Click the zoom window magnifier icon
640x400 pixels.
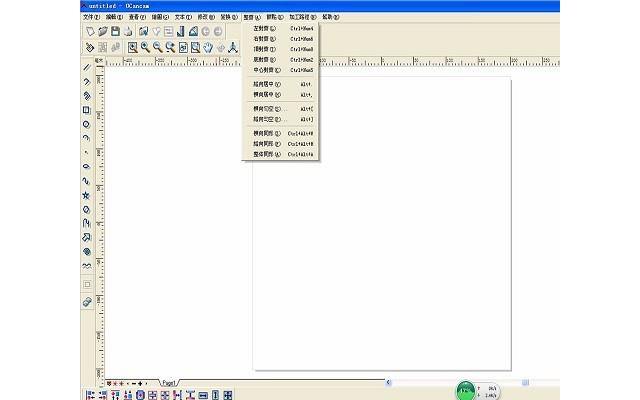pyautogui.click(x=133, y=48)
